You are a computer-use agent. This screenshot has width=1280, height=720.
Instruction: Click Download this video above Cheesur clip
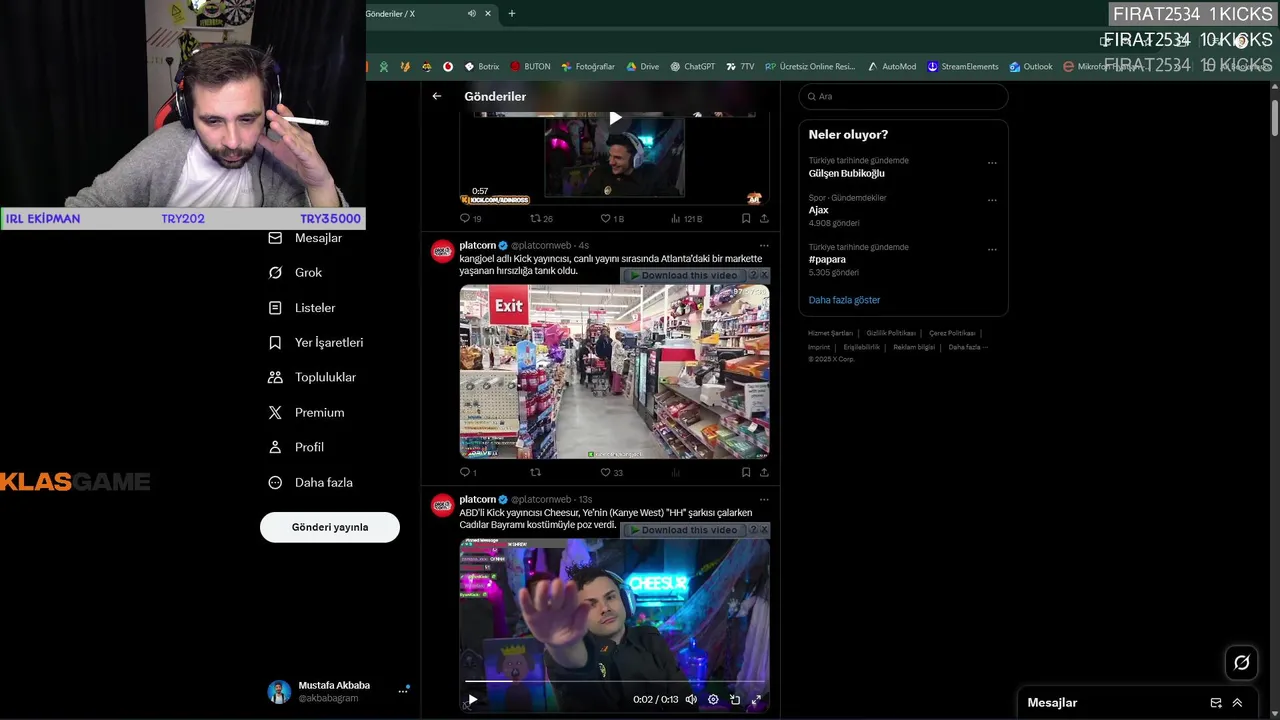tap(684, 530)
